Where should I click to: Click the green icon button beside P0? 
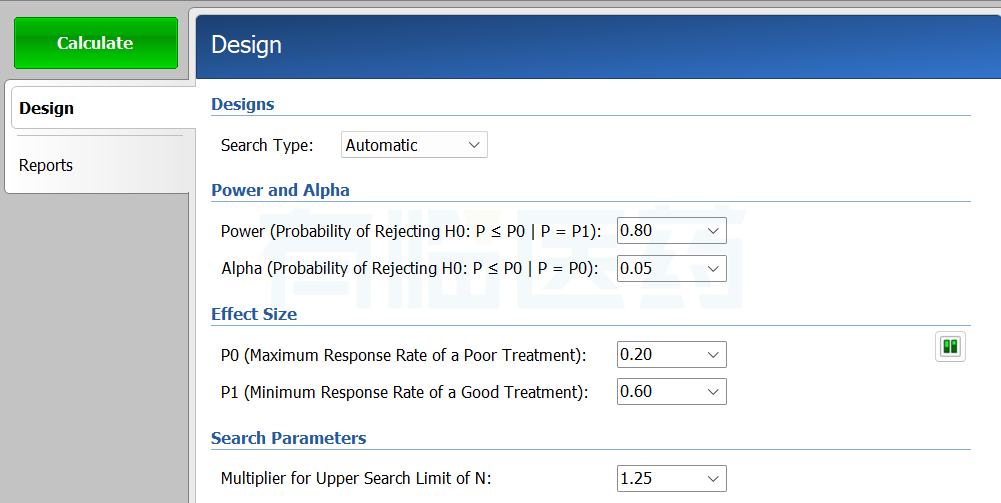[x=950, y=347]
